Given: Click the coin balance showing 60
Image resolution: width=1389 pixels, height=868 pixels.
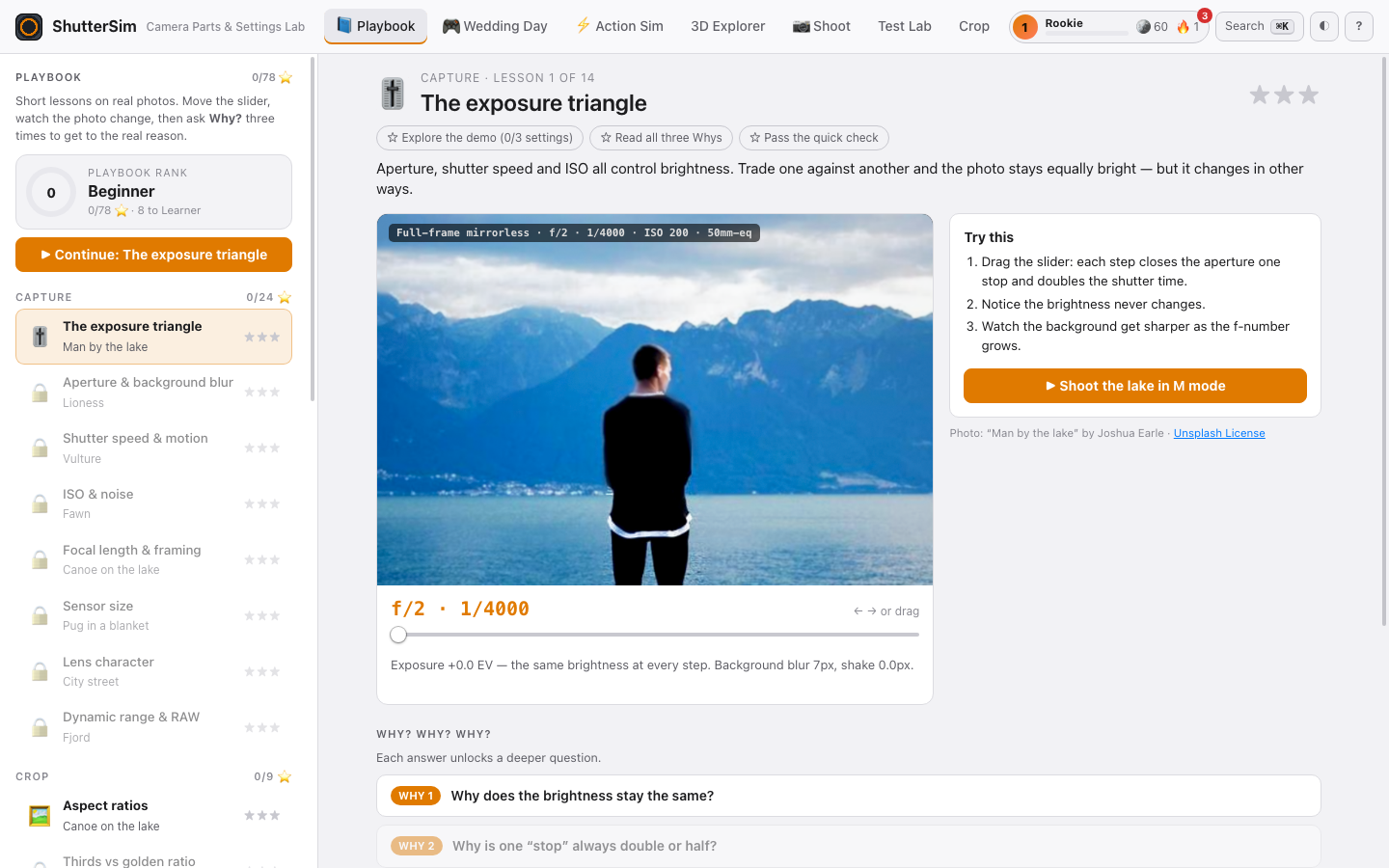Looking at the screenshot, I should click(x=1152, y=27).
